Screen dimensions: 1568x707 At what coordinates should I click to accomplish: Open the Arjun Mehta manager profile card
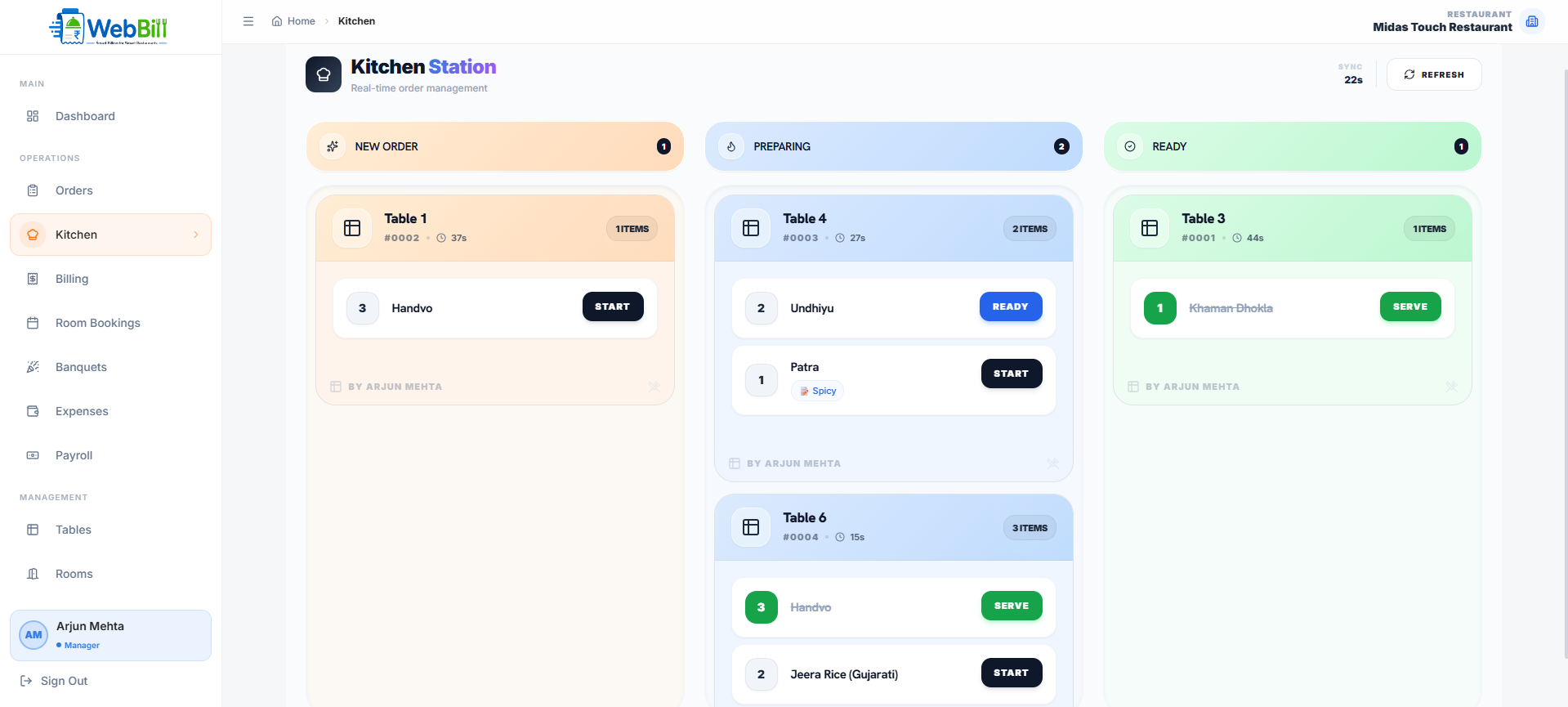coord(111,635)
